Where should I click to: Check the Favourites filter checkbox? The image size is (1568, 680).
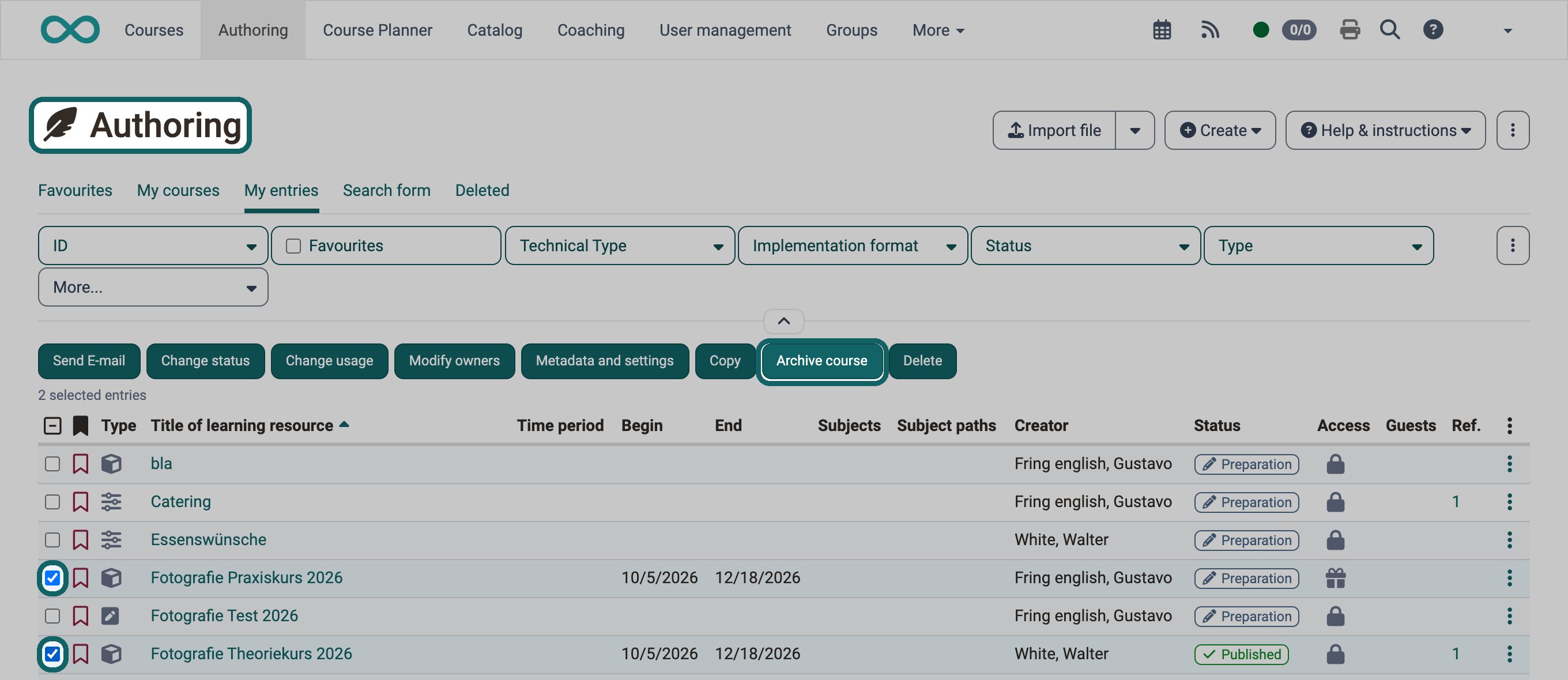click(293, 245)
